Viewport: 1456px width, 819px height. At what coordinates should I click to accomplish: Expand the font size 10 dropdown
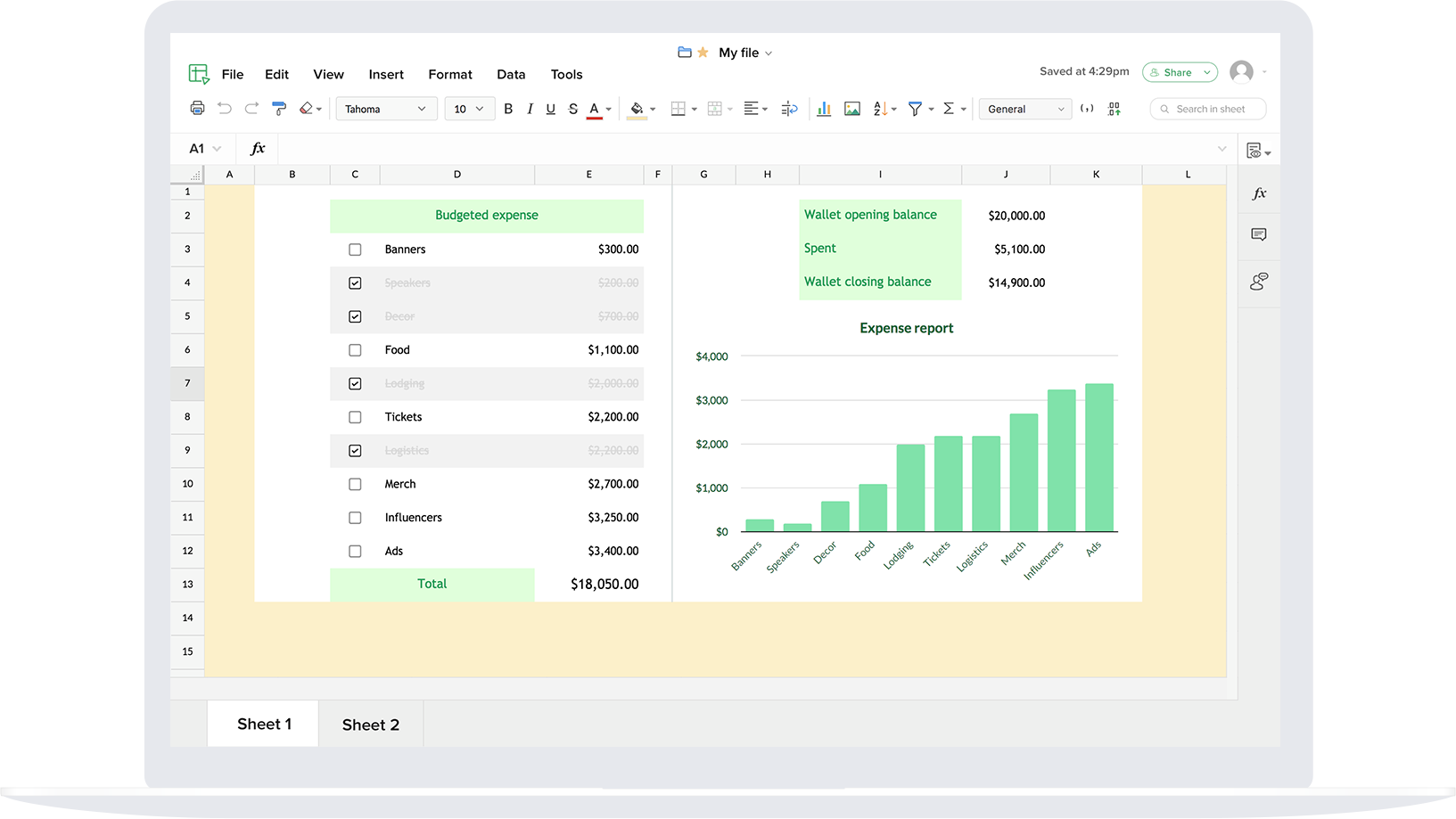[469, 109]
